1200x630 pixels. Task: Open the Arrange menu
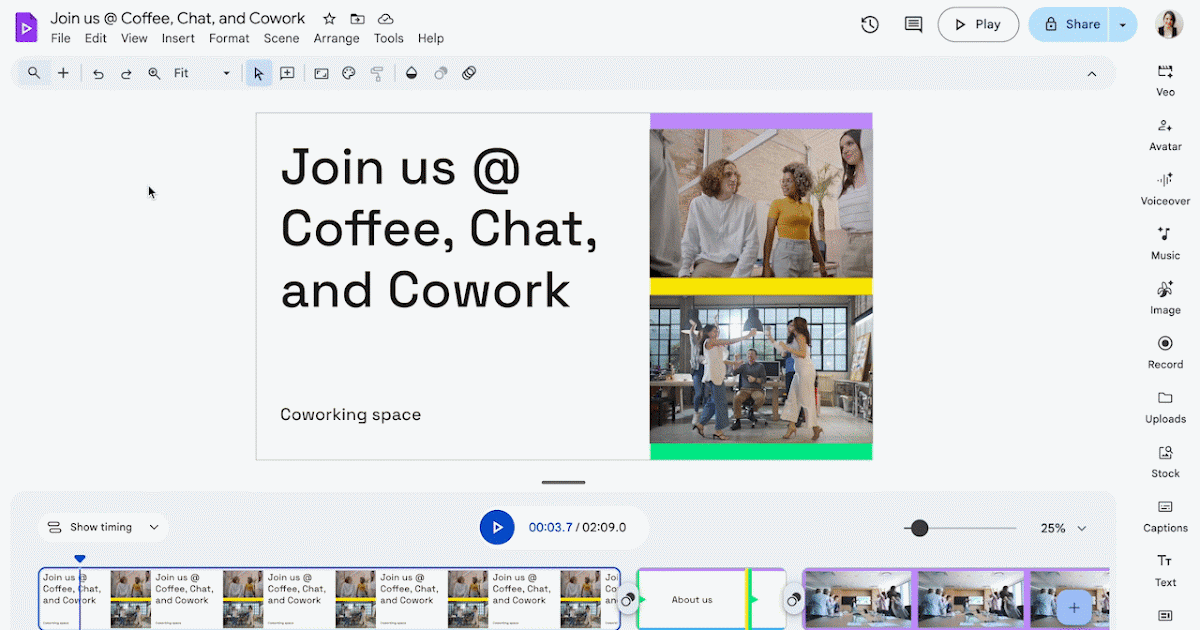(336, 38)
